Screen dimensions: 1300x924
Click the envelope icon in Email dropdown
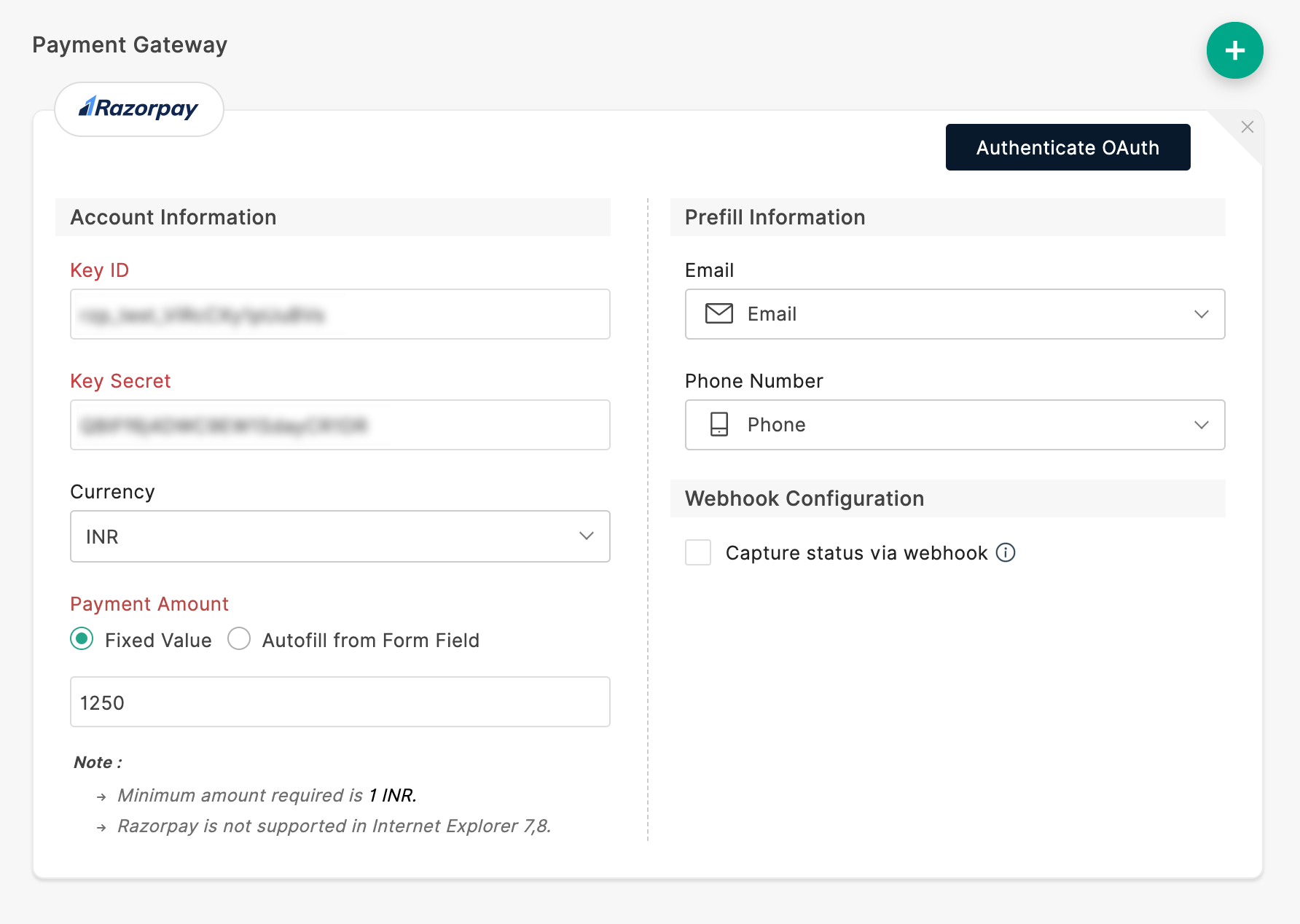coord(718,313)
